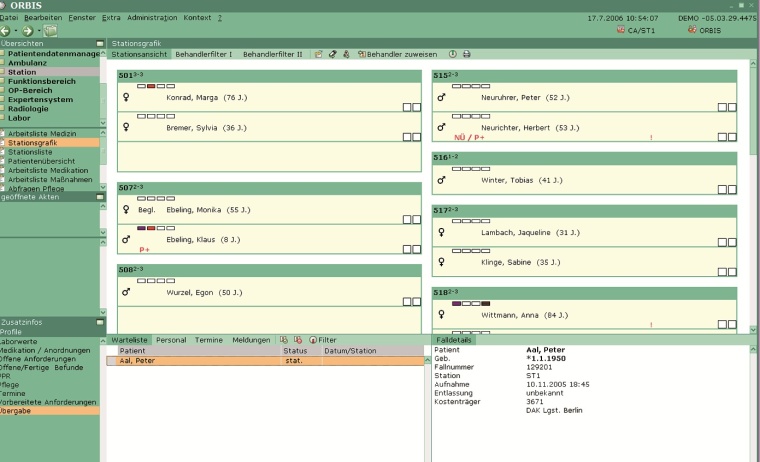Open the Administration menu
Viewport: 760px width, 462px height.
(x=153, y=18)
